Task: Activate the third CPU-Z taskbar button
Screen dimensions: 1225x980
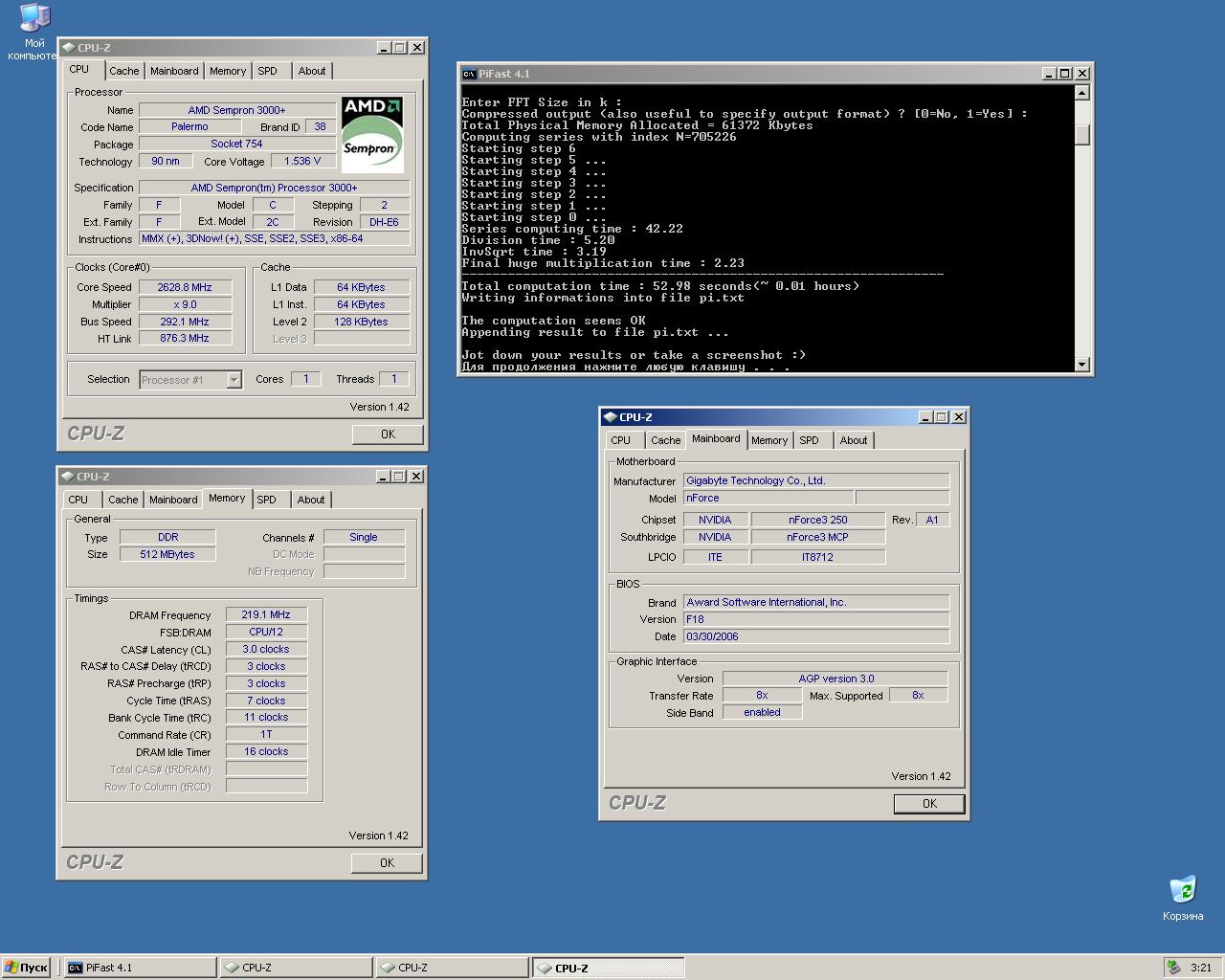Action: 608,968
